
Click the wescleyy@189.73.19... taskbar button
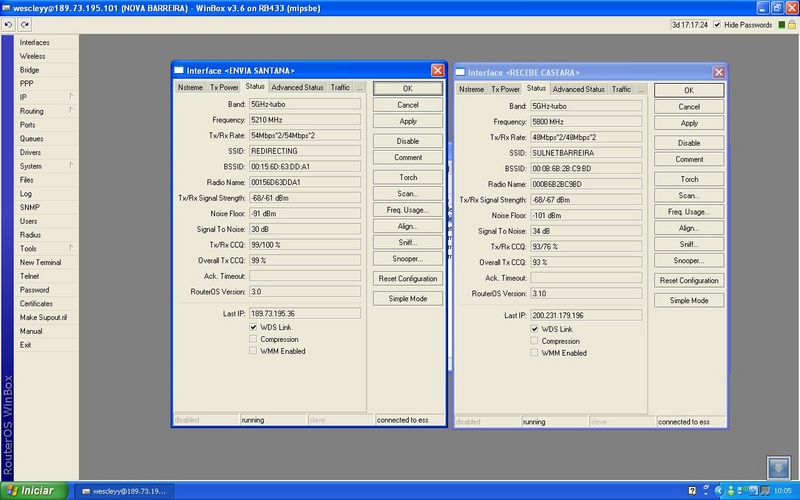click(124, 491)
